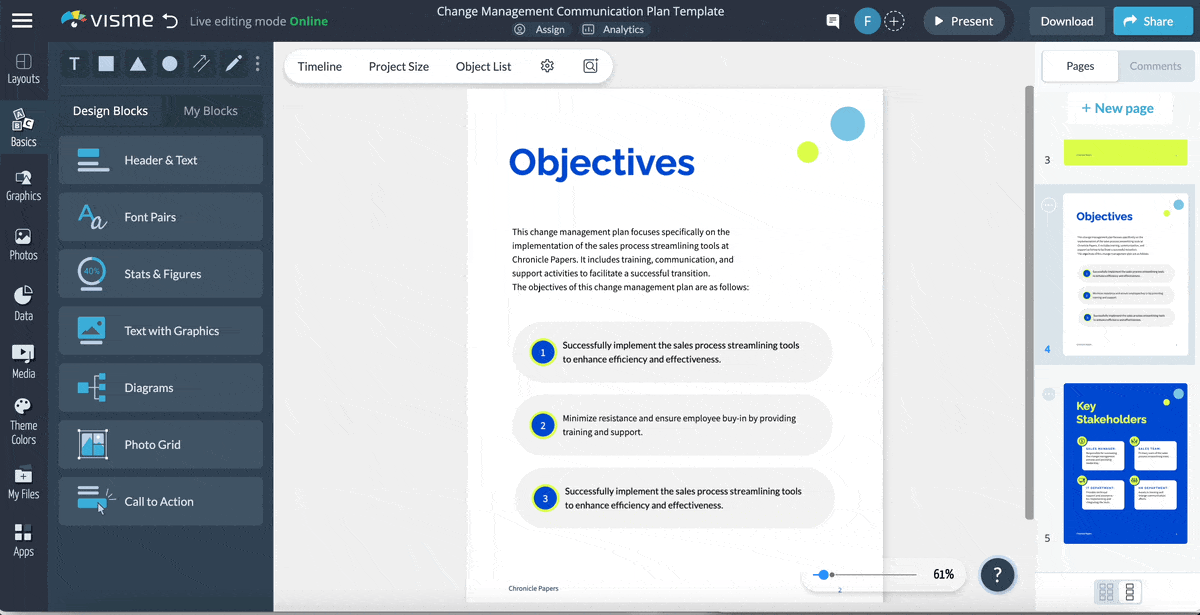
Task: Add a New page
Action: pos(1119,108)
